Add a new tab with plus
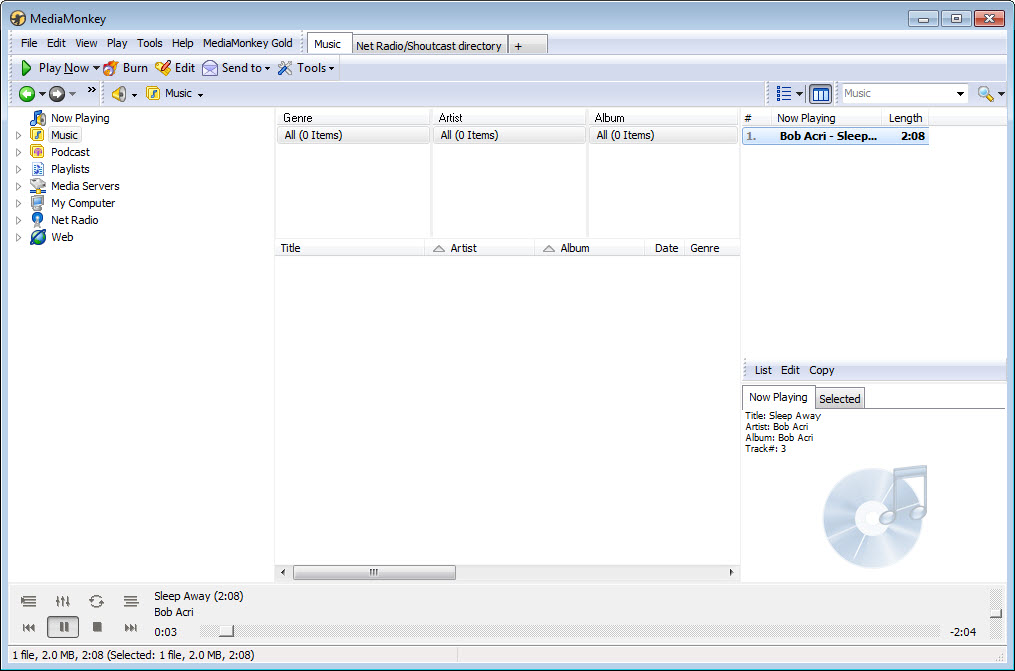1015x671 pixels. point(528,45)
